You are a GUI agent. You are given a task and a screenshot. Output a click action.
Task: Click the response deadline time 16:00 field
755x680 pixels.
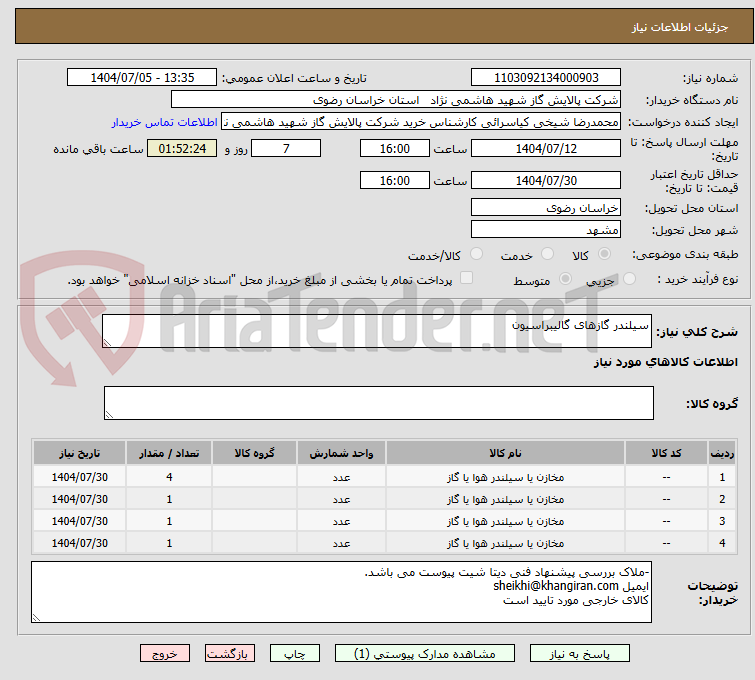click(x=395, y=148)
